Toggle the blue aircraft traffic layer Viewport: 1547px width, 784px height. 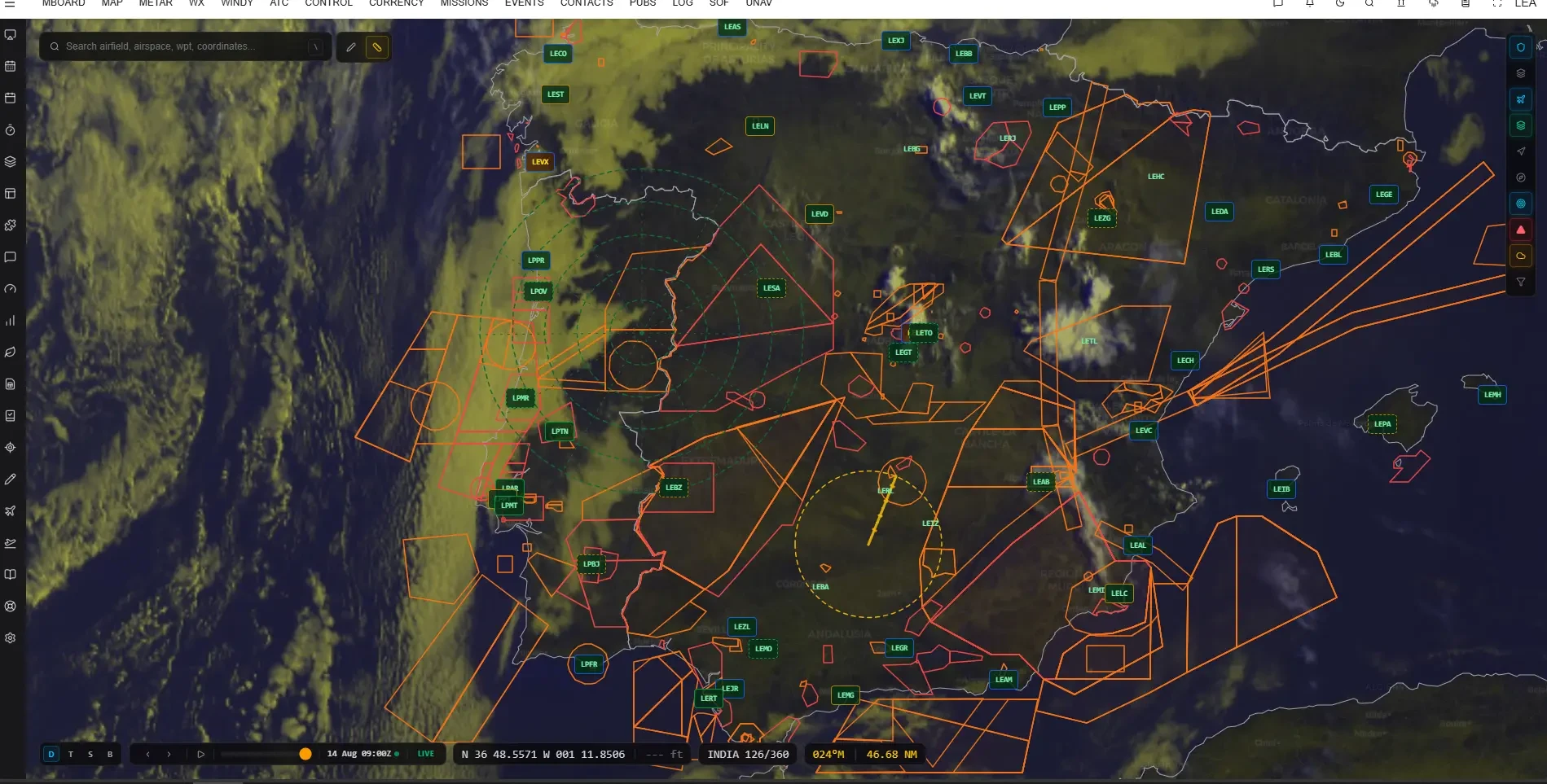(1521, 99)
